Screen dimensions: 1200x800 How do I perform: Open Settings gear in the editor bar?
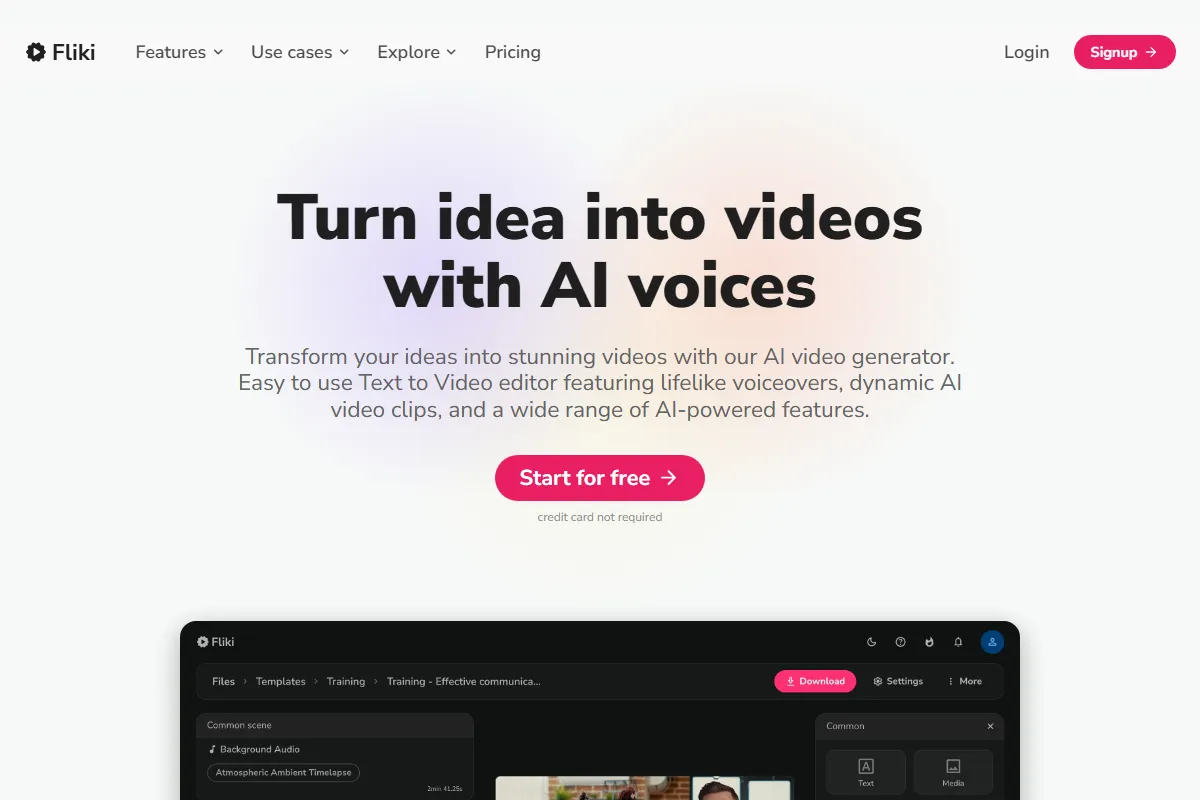coord(898,681)
